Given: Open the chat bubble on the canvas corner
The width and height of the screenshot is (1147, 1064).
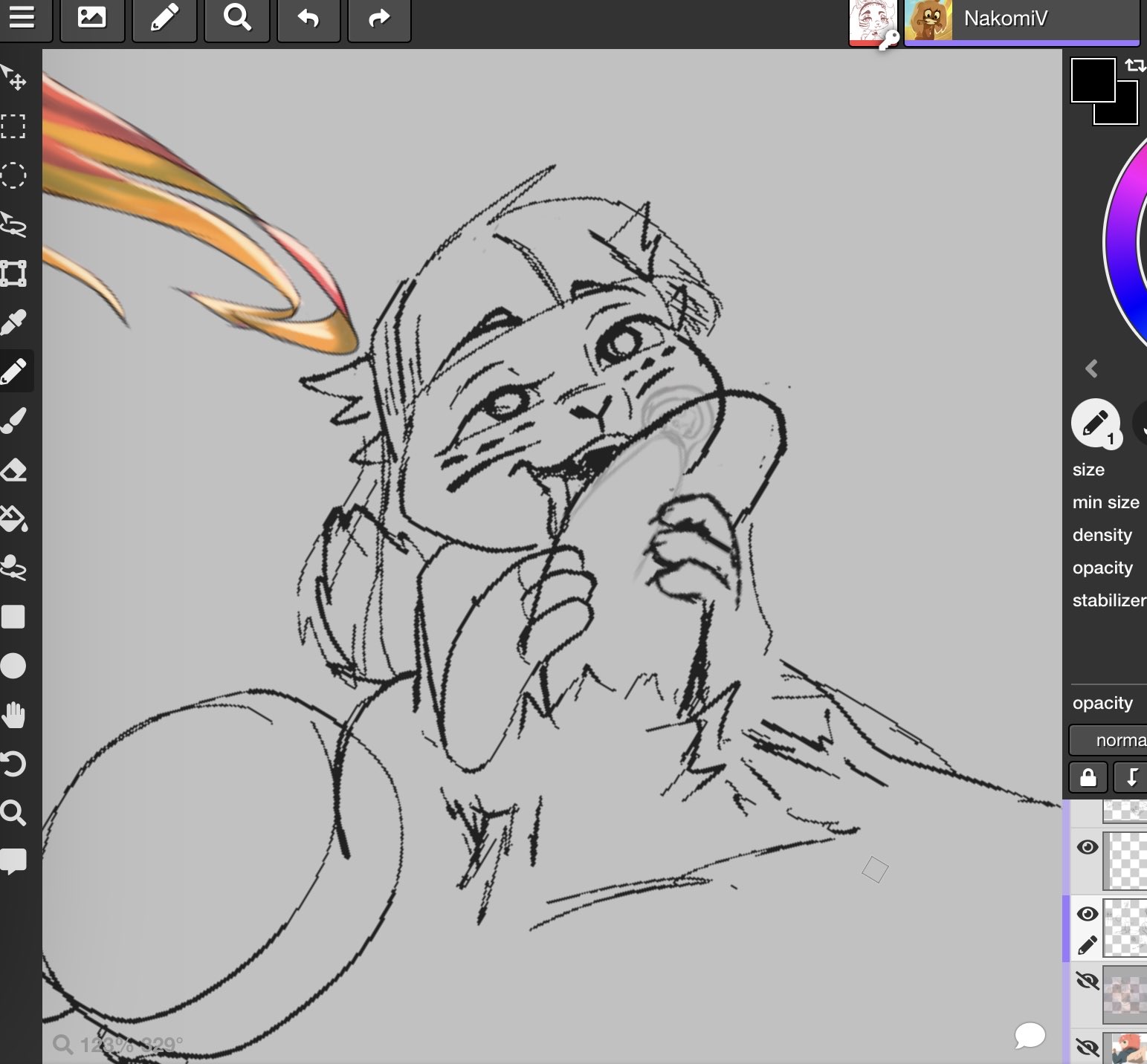Looking at the screenshot, I should (1030, 1035).
